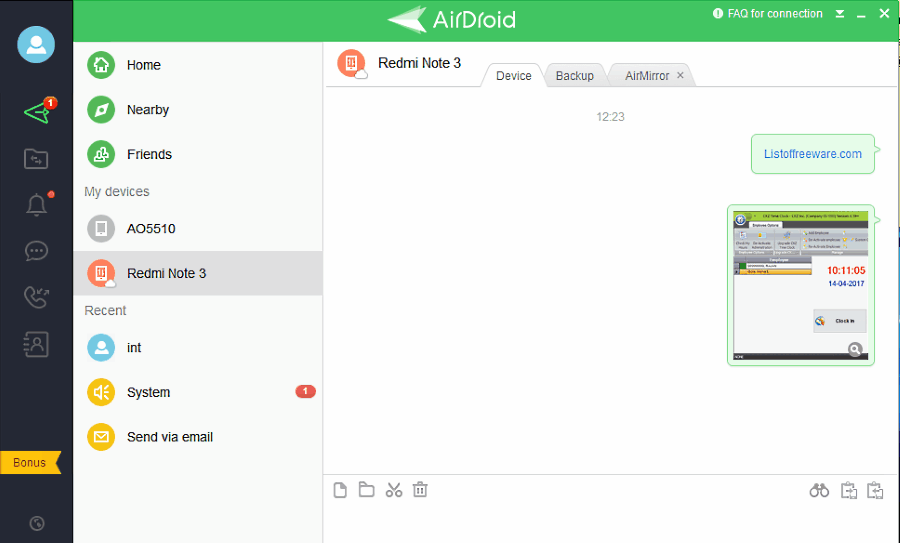The image size is (900, 543).
Task: Click the magnifier on the image thumbnail
Action: pos(855,349)
